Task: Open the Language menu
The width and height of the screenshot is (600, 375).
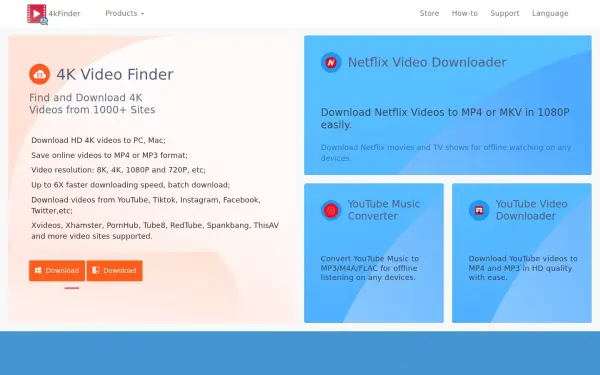Action: 550,13
